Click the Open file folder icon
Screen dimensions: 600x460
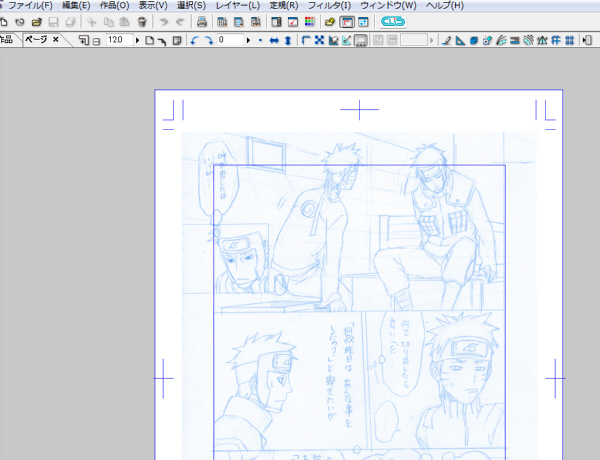(37, 22)
